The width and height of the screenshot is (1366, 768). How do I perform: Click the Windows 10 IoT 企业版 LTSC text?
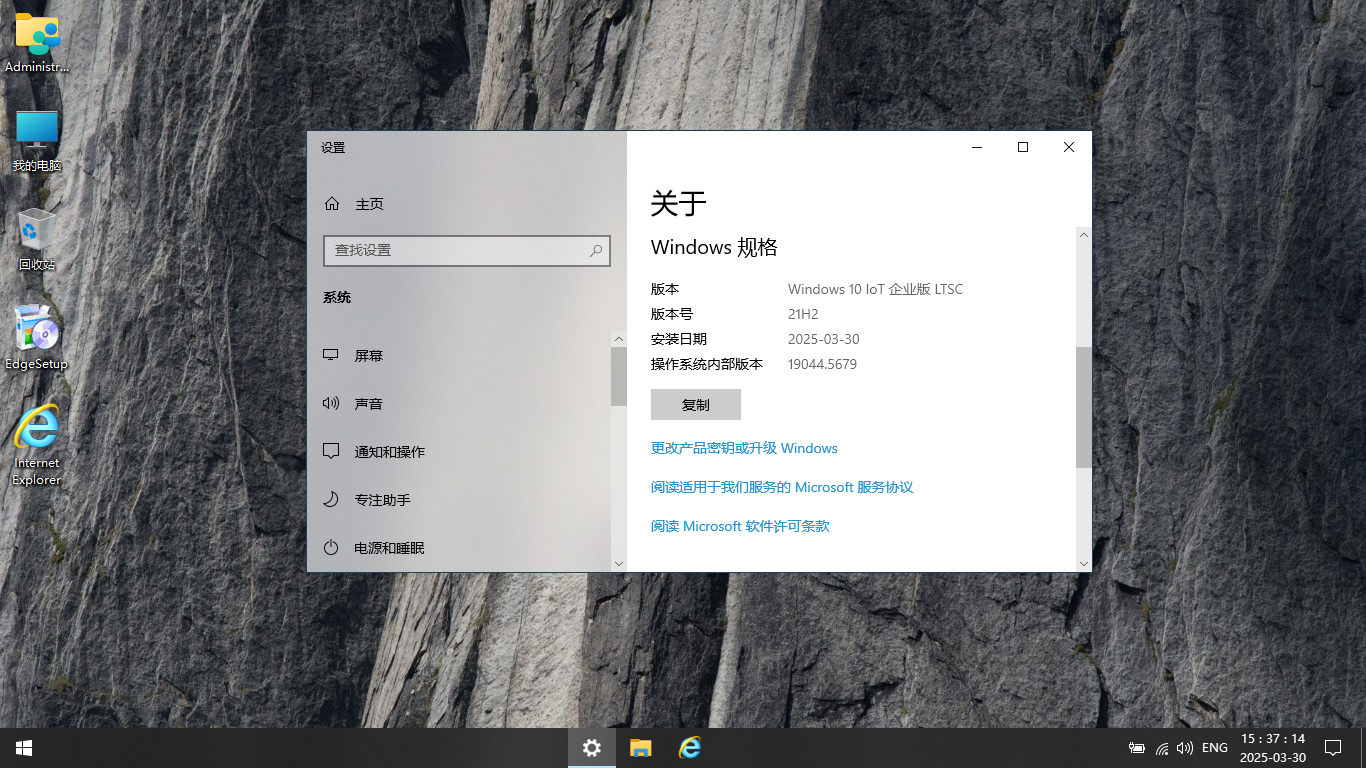tap(875, 289)
